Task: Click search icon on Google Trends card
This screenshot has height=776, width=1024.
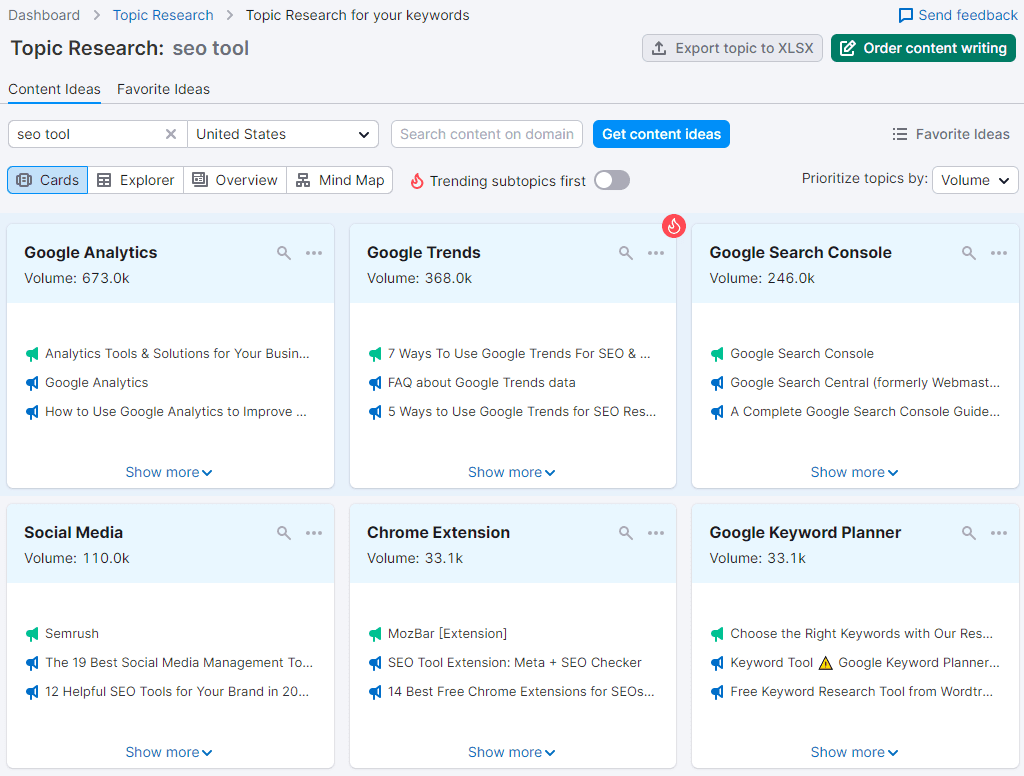Action: (626, 253)
